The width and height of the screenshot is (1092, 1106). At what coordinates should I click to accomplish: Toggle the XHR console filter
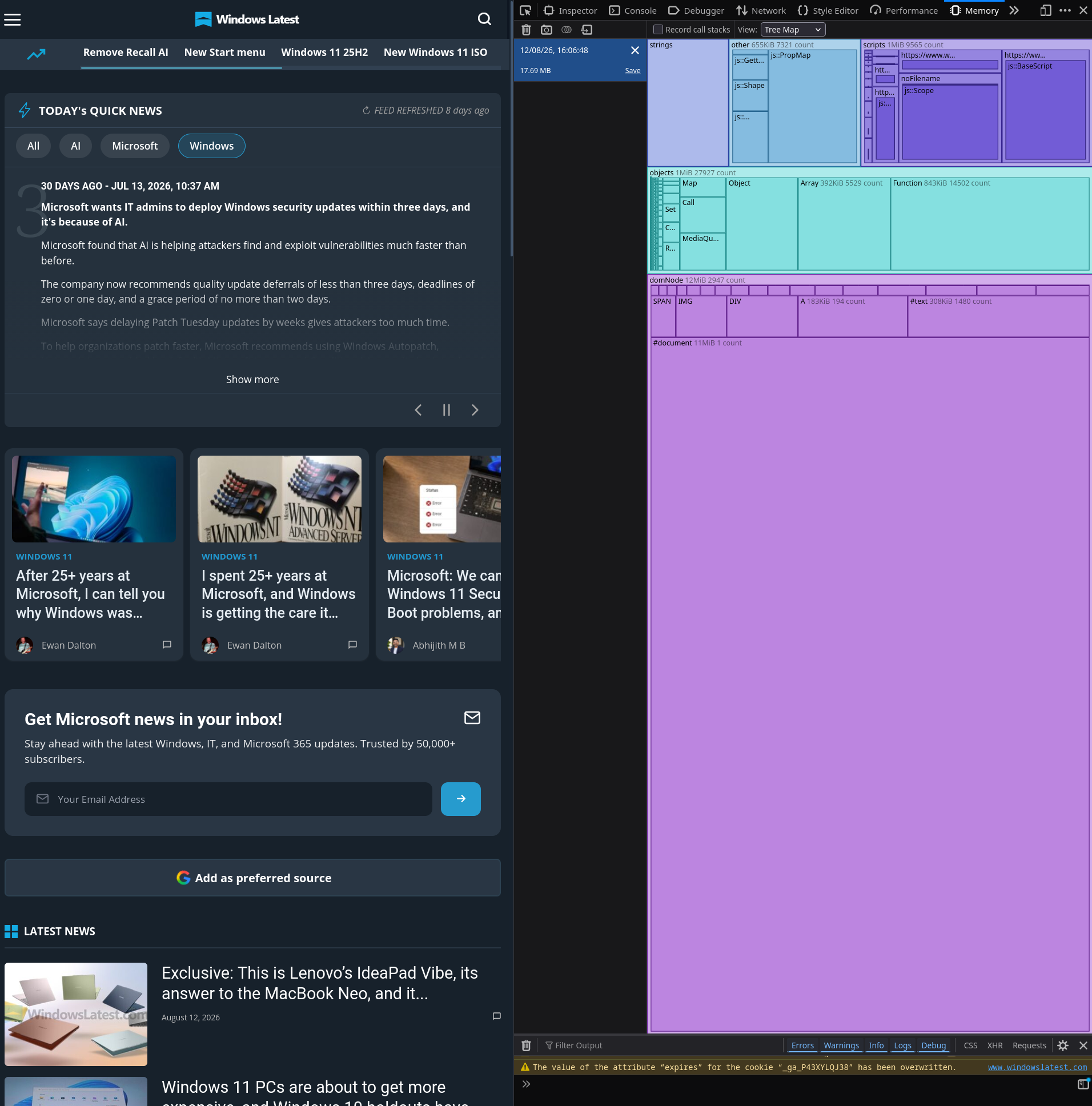995,1045
